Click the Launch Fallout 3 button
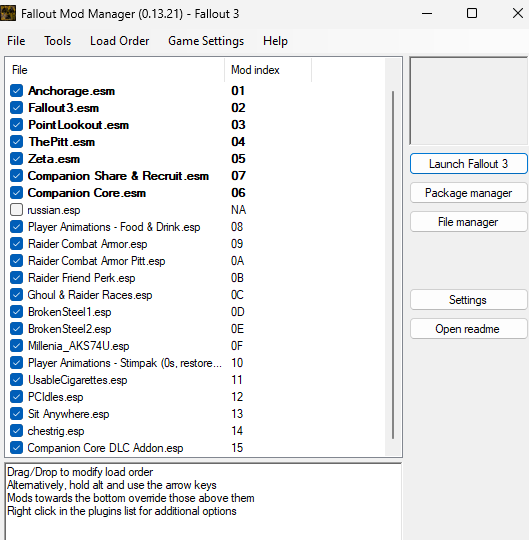Viewport: 529px width, 540px height. click(468, 164)
